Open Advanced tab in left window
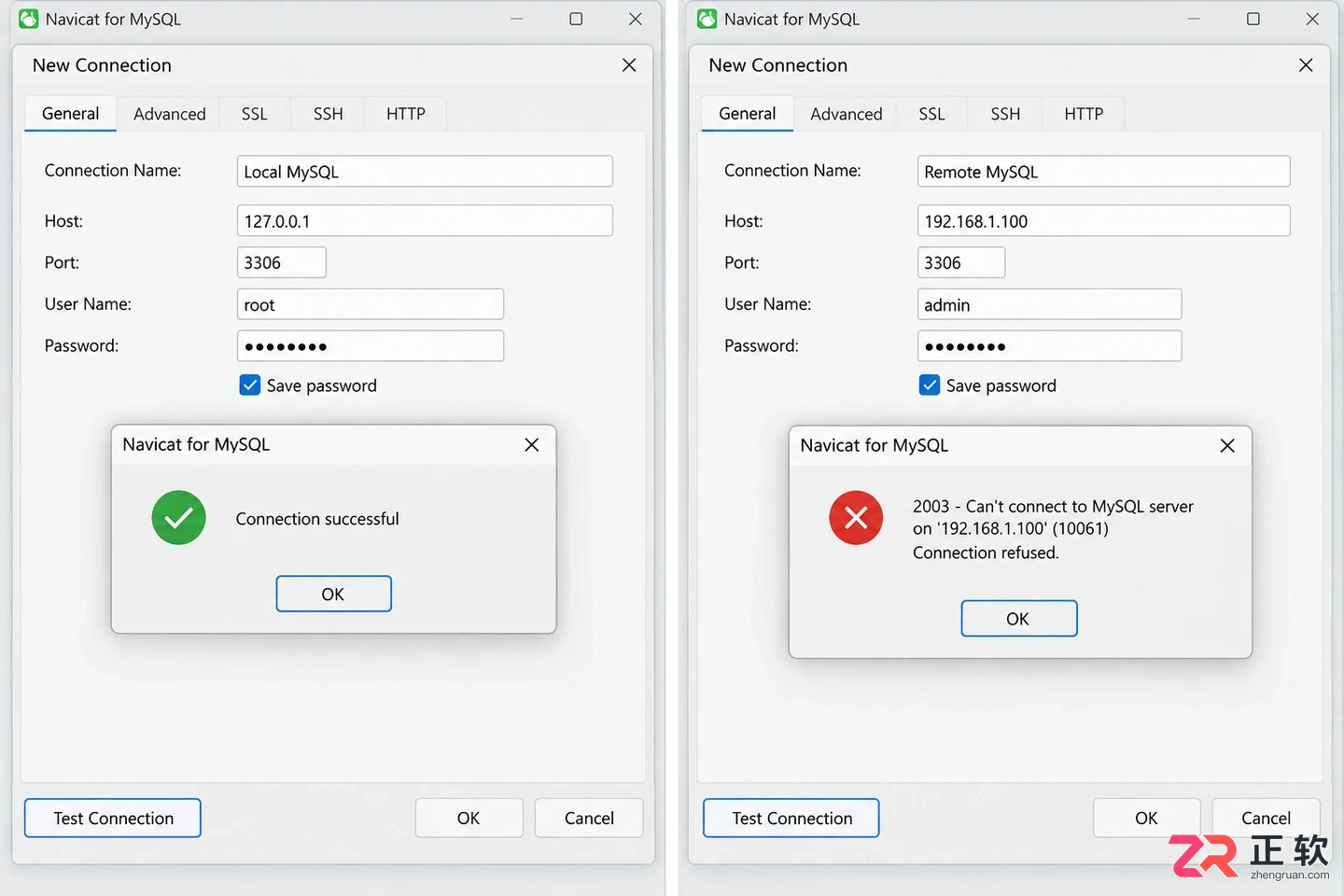This screenshot has height=896, width=1344. click(169, 114)
